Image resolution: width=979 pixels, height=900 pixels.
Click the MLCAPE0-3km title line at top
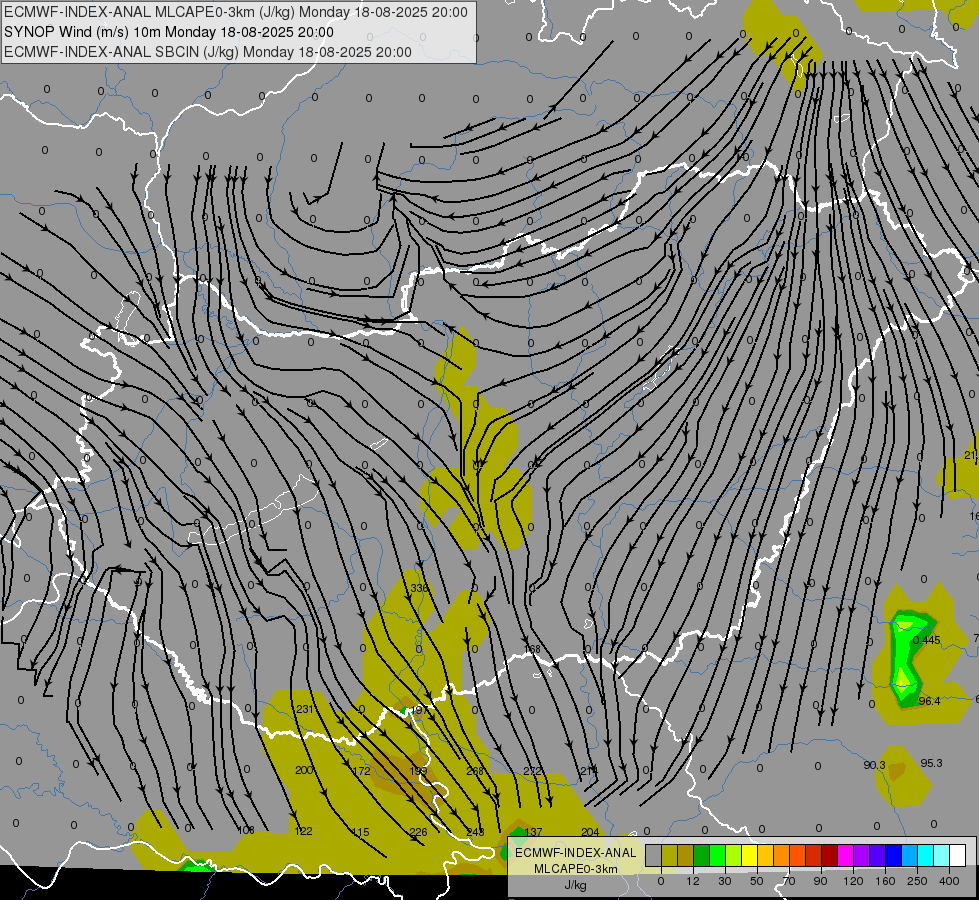[x=235, y=12]
